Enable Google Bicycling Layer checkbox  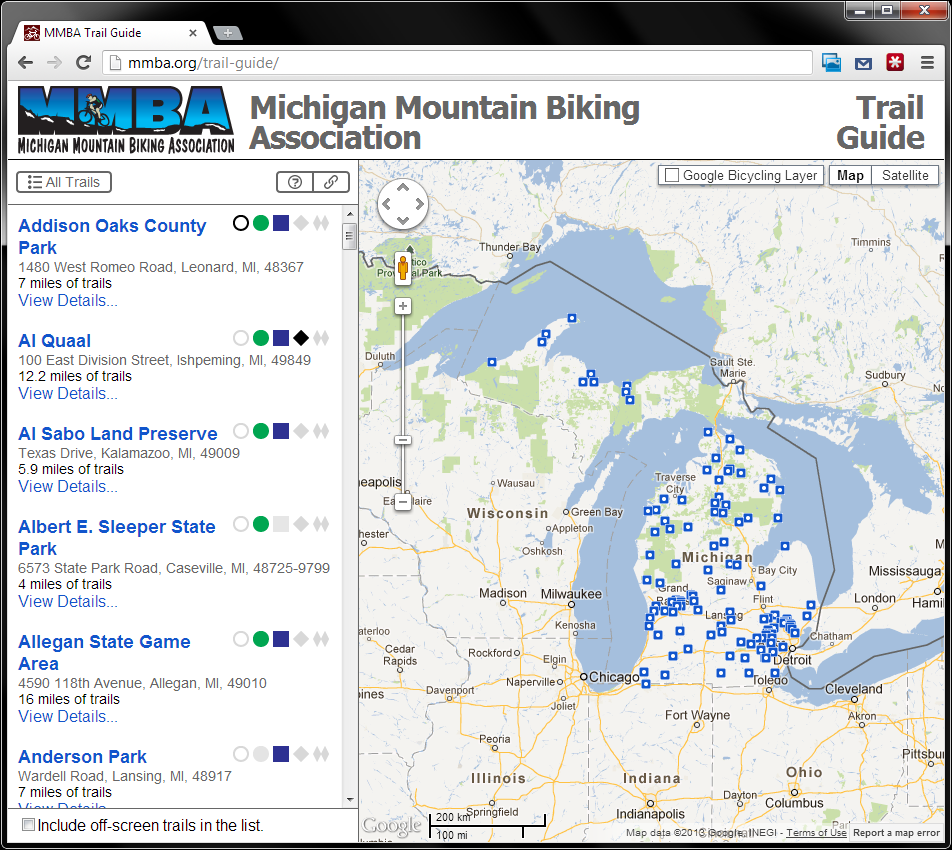point(672,175)
